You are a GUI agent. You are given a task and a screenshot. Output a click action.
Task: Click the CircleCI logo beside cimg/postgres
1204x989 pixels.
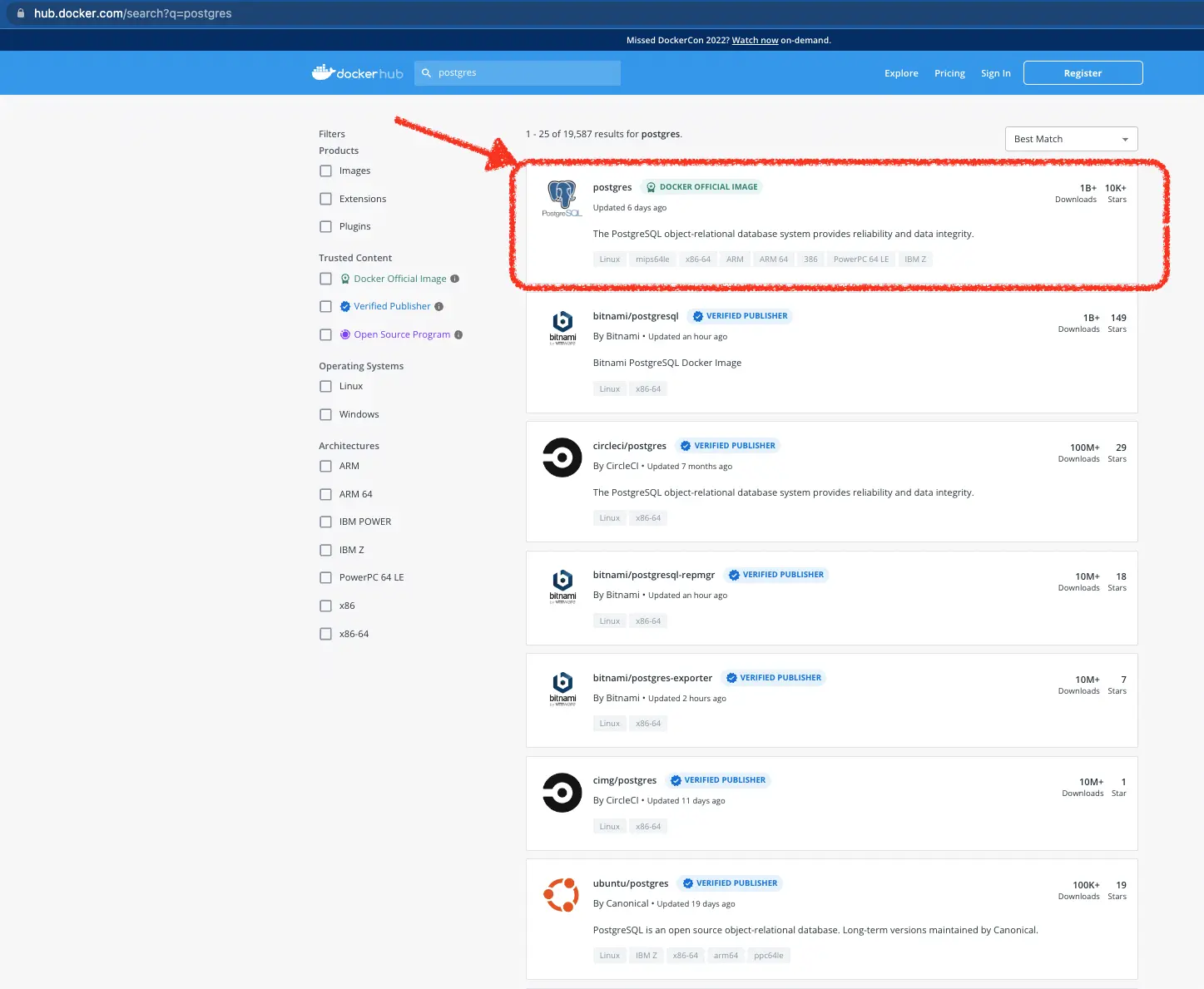[x=562, y=793]
